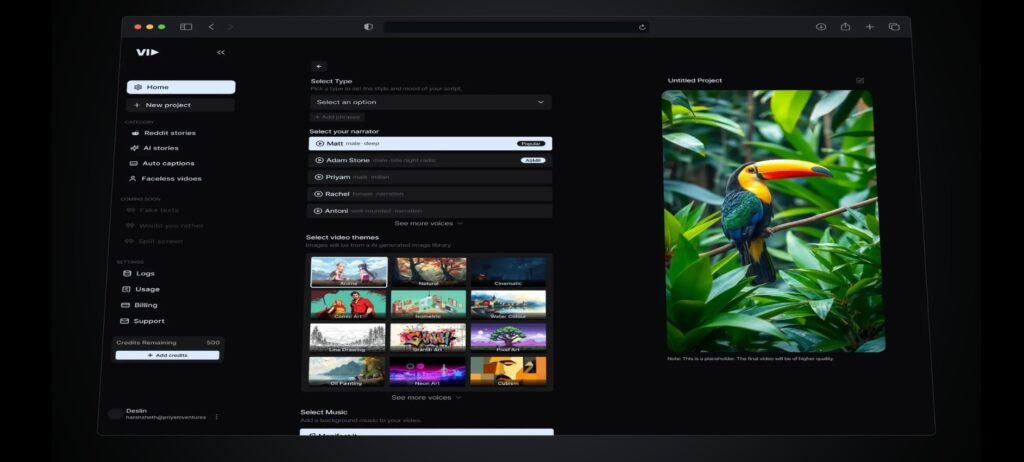This screenshot has height=462, width=1024.
Task: Open the Reddit stories category
Action: (x=163, y=133)
